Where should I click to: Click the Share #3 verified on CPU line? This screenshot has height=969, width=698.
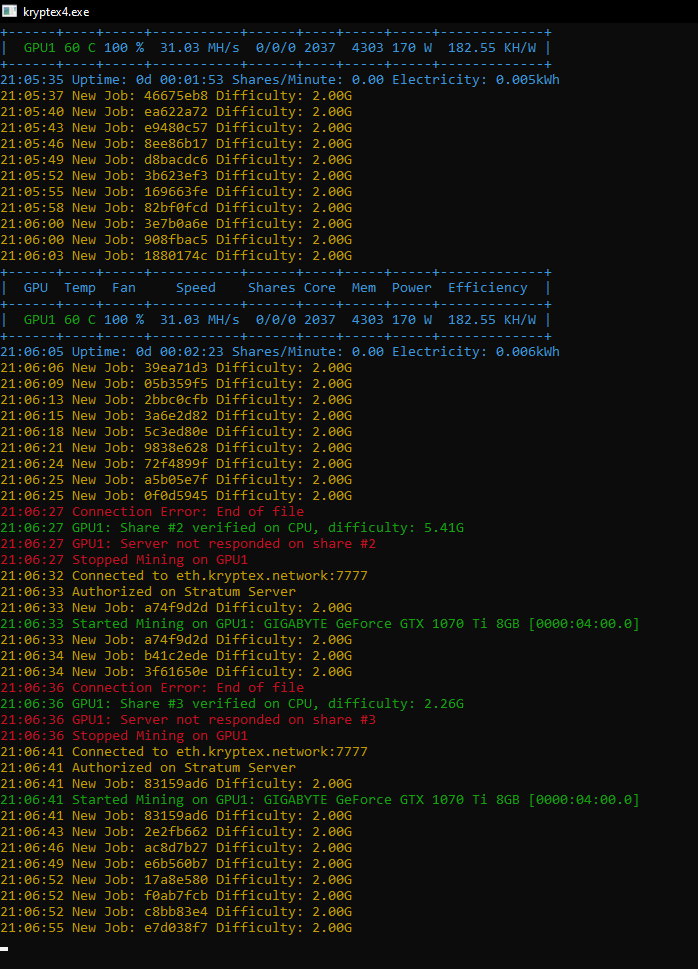[232, 704]
